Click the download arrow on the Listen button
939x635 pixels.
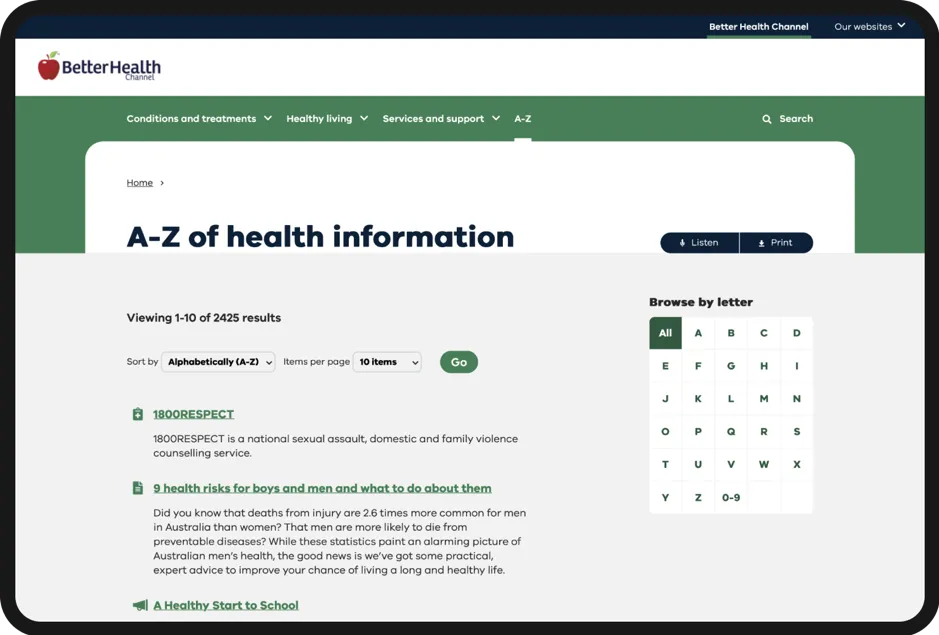pyautogui.click(x=682, y=242)
